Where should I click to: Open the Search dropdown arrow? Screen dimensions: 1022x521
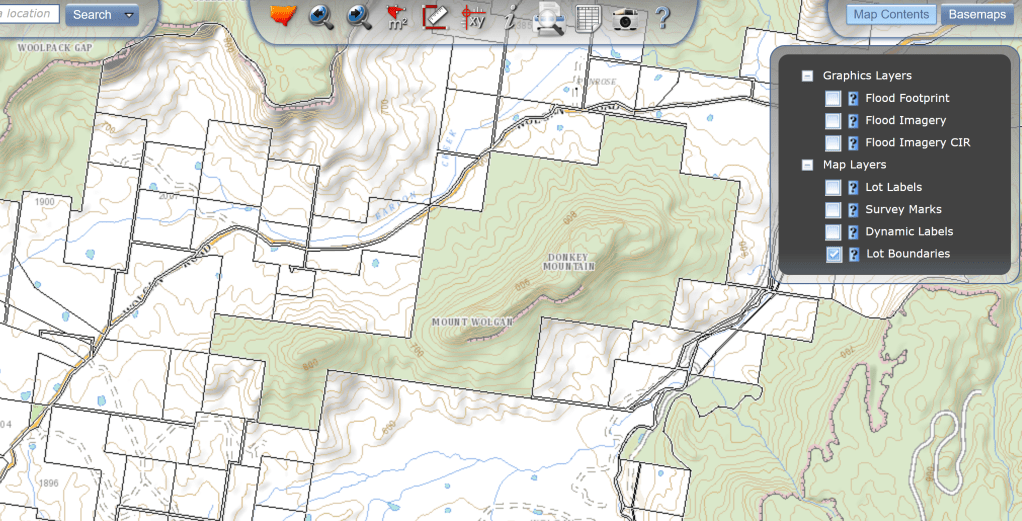(129, 15)
